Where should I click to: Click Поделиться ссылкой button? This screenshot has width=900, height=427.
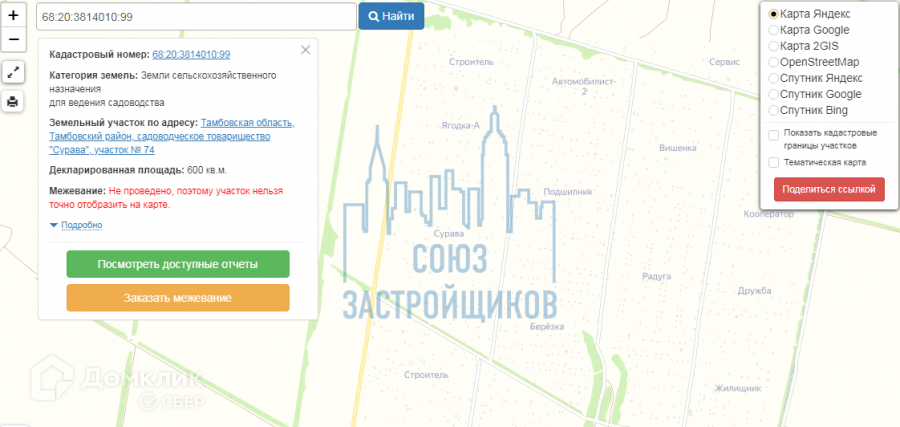click(x=829, y=189)
